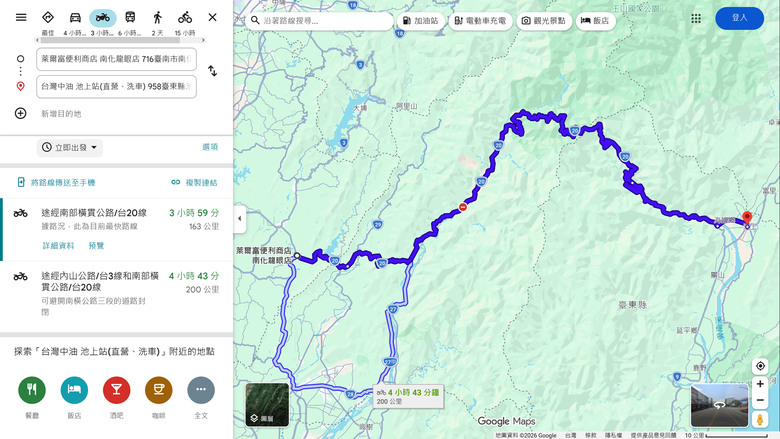The height and width of the screenshot is (439, 780).
Task: Click the search along route field
Action: pos(319,21)
